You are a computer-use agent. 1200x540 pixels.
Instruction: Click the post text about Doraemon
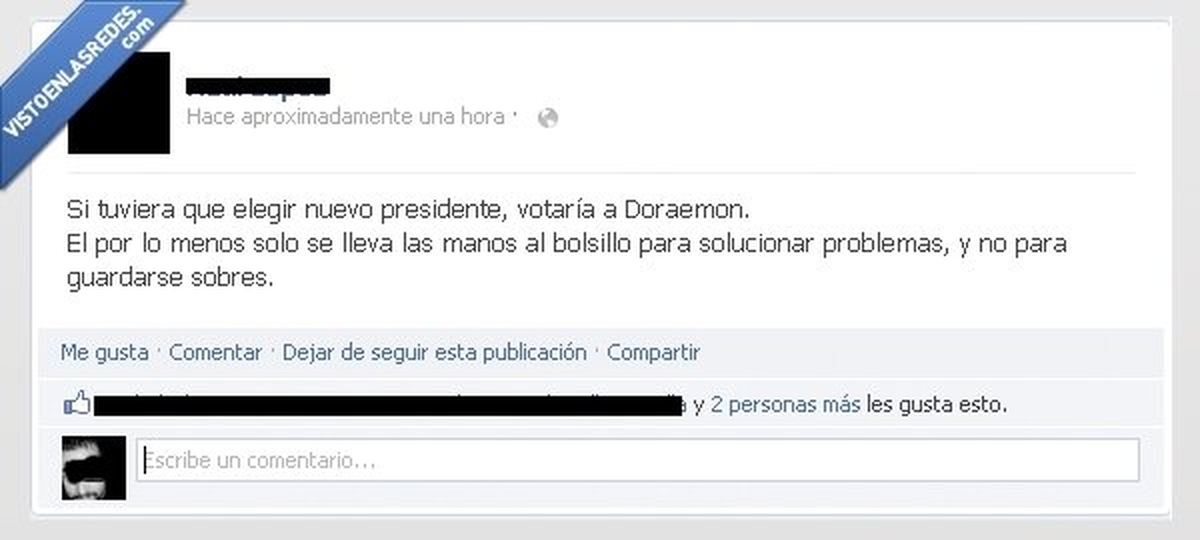[x=567, y=245]
